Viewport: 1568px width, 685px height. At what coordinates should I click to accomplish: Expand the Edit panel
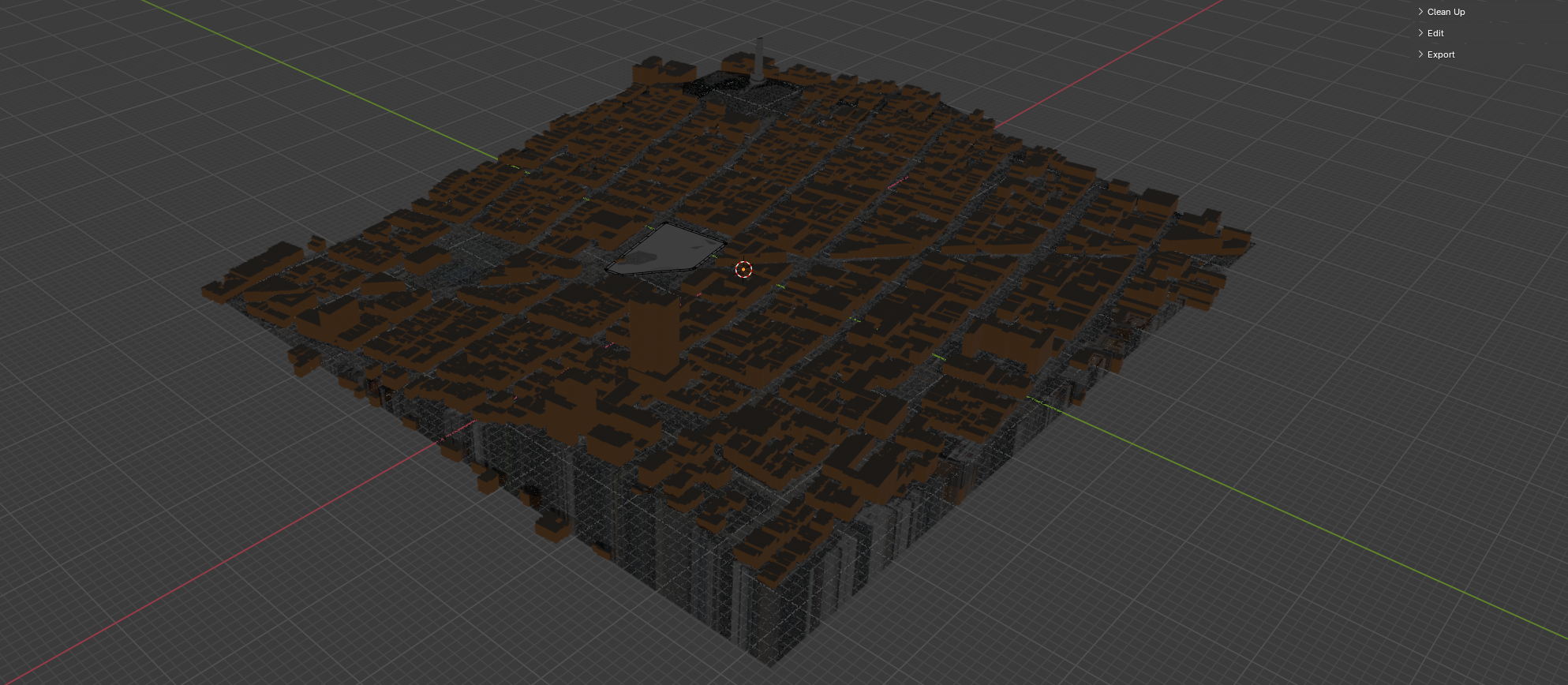point(1431,33)
